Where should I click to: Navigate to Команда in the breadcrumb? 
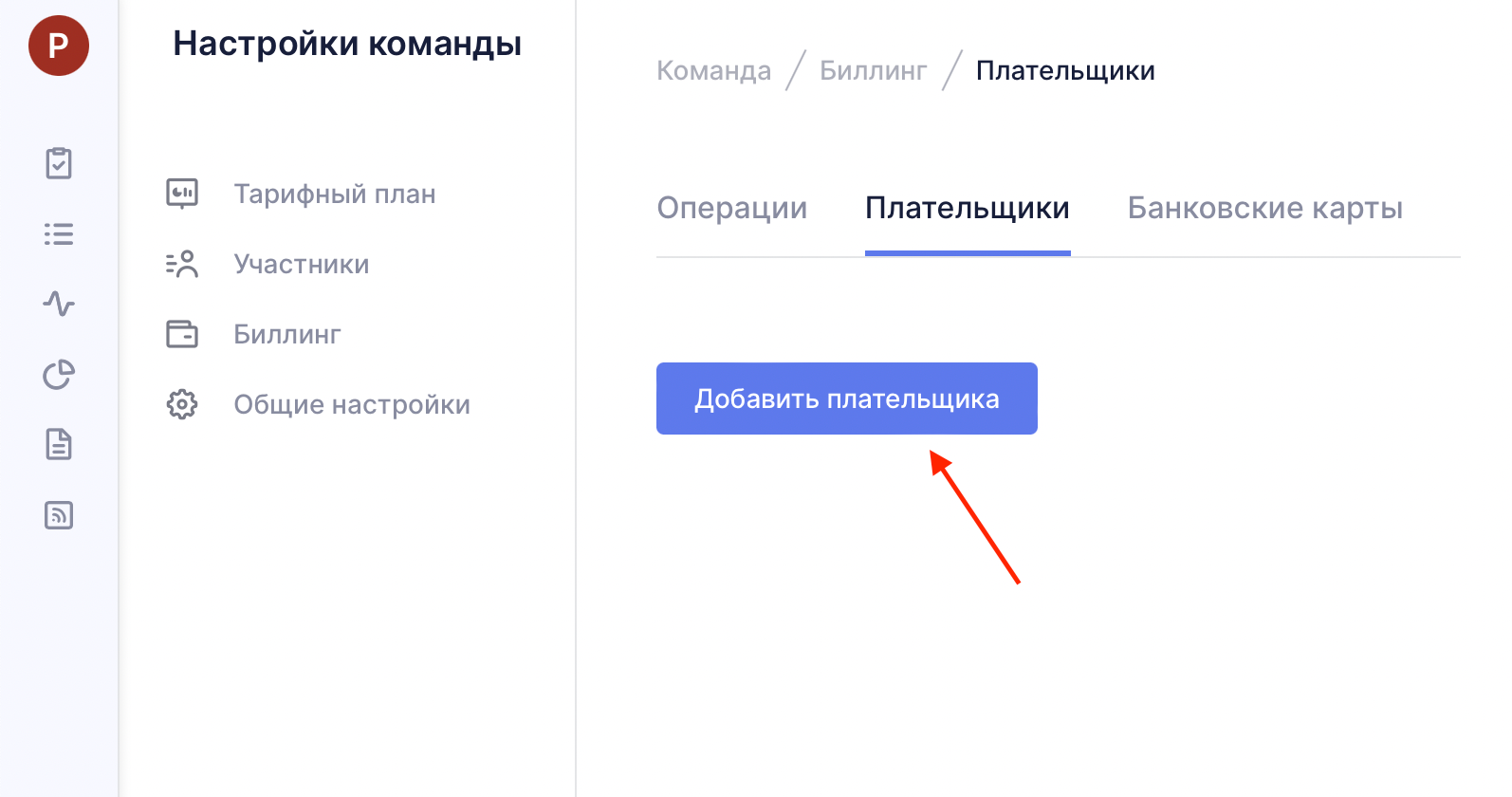coord(713,71)
